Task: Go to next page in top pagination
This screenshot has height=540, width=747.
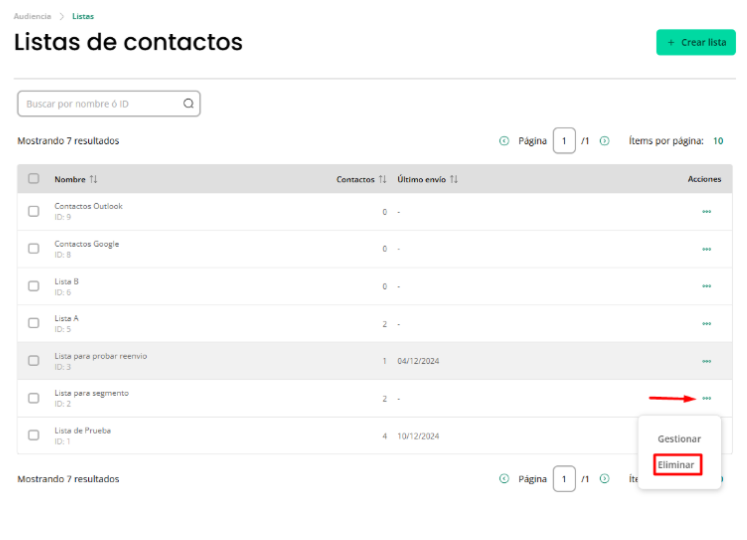Action: (605, 141)
